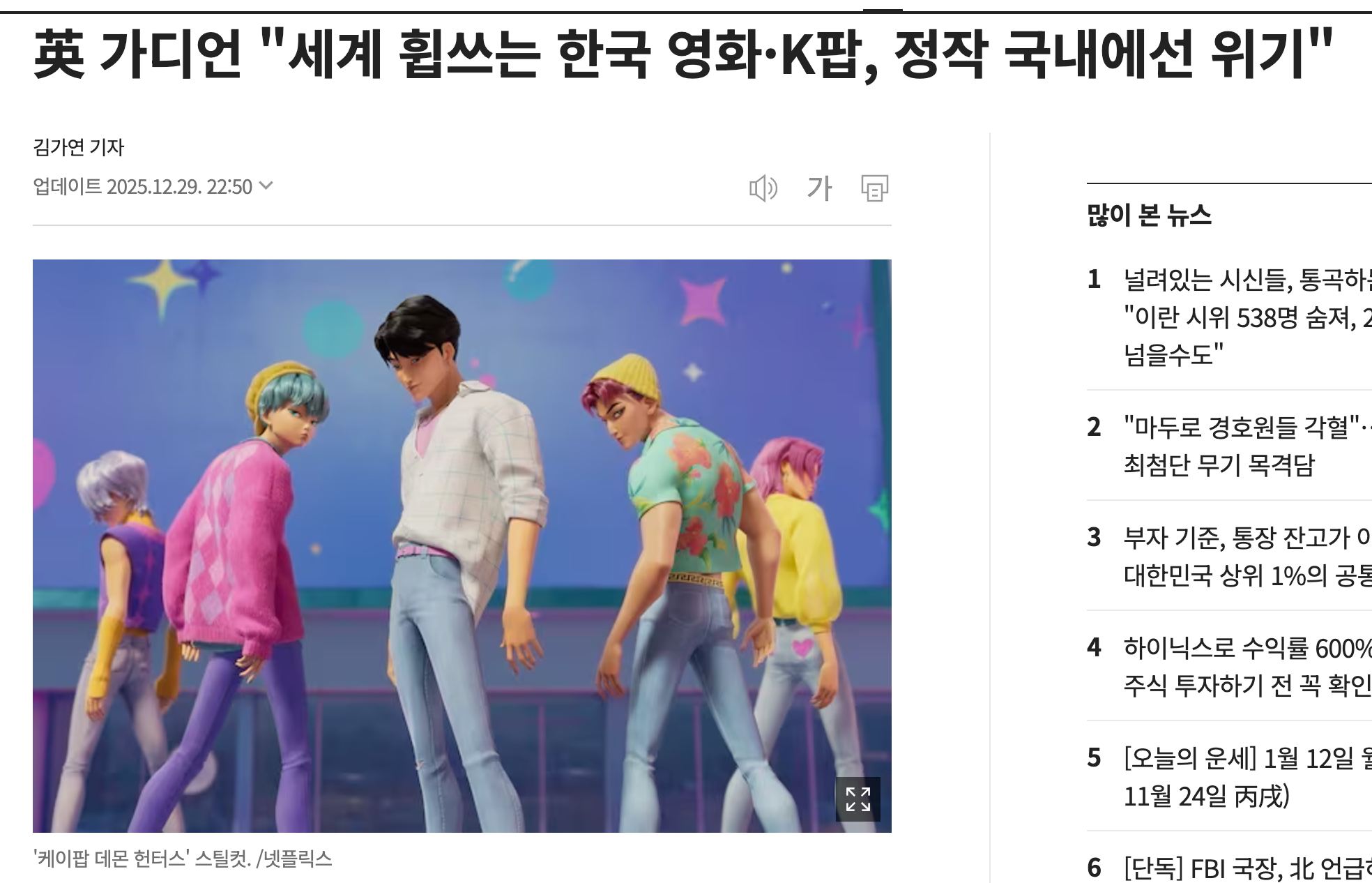The width and height of the screenshot is (1372, 883).
Task: Open top news item about 이란 시위
Action: [x=1248, y=317]
